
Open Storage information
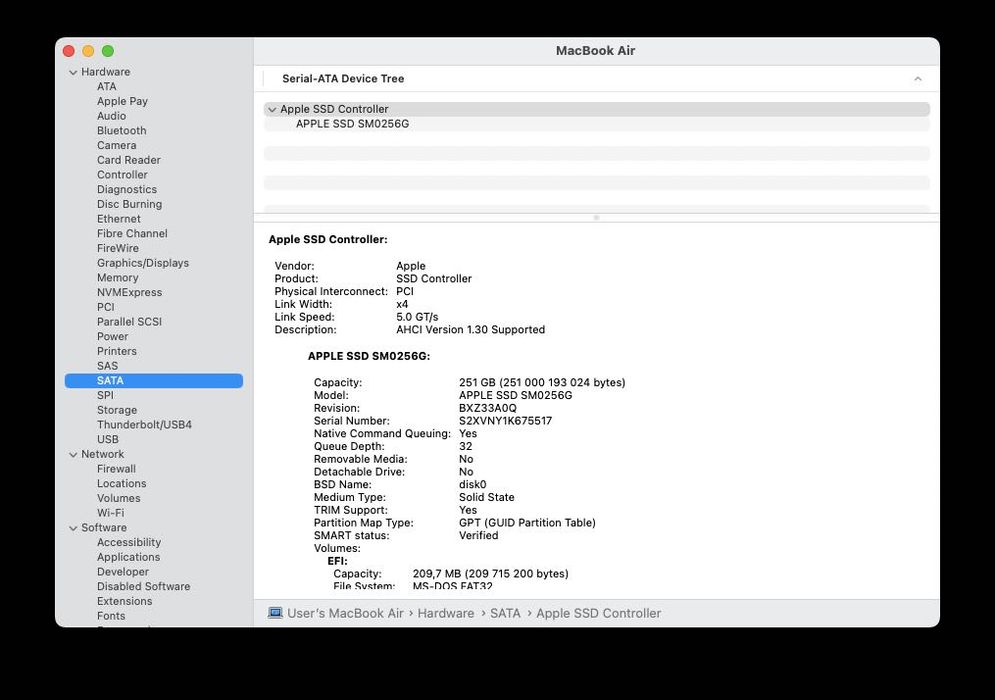117,410
